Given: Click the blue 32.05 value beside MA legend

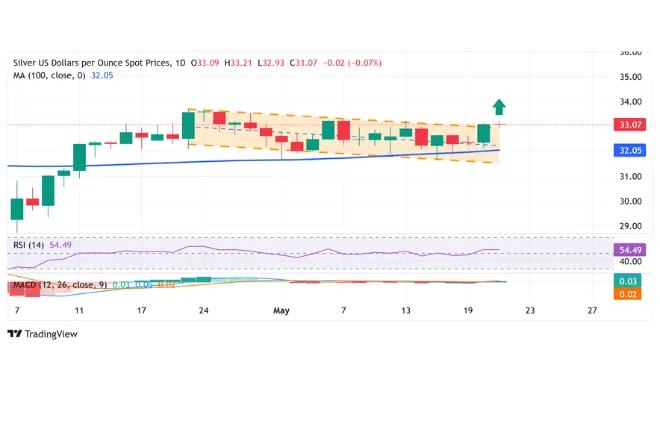Looking at the screenshot, I should click(x=102, y=75).
